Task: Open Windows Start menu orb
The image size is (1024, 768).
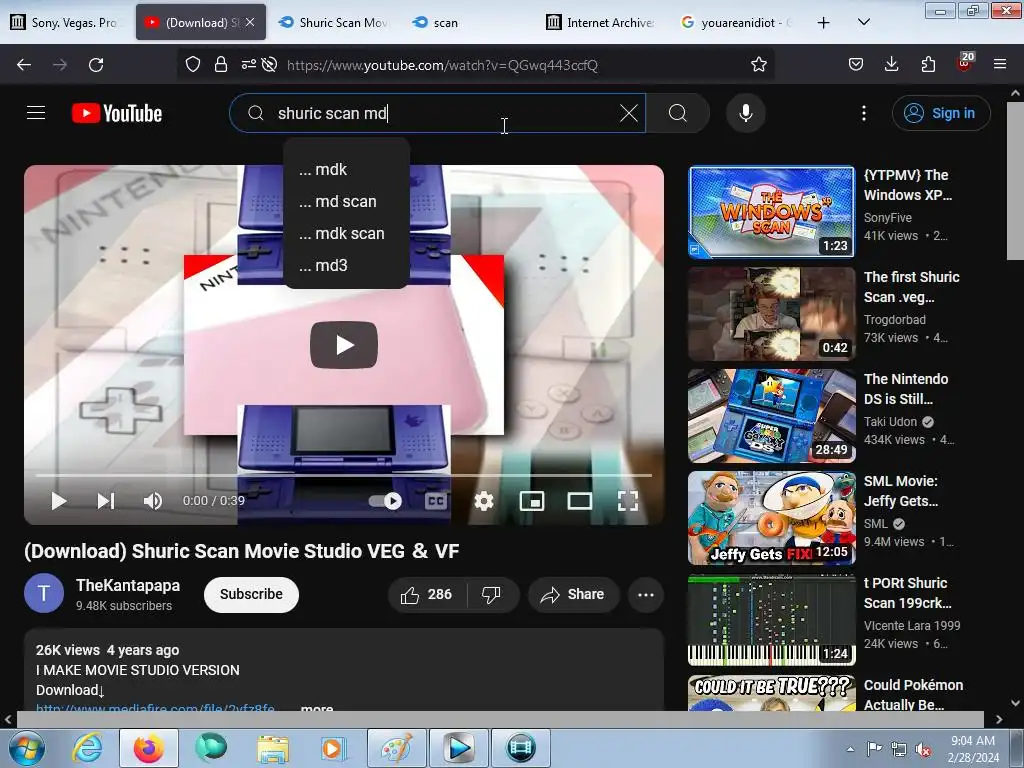Action: tap(27, 748)
